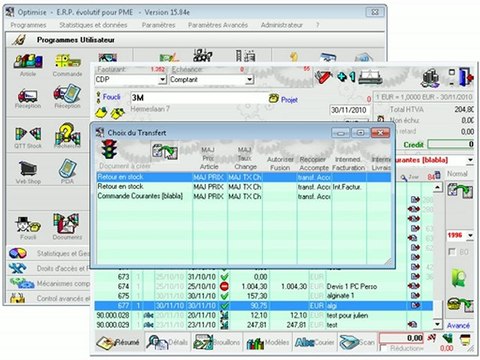480x360 pixels.
Task: Open the Web Shop icon
Action: [28, 168]
